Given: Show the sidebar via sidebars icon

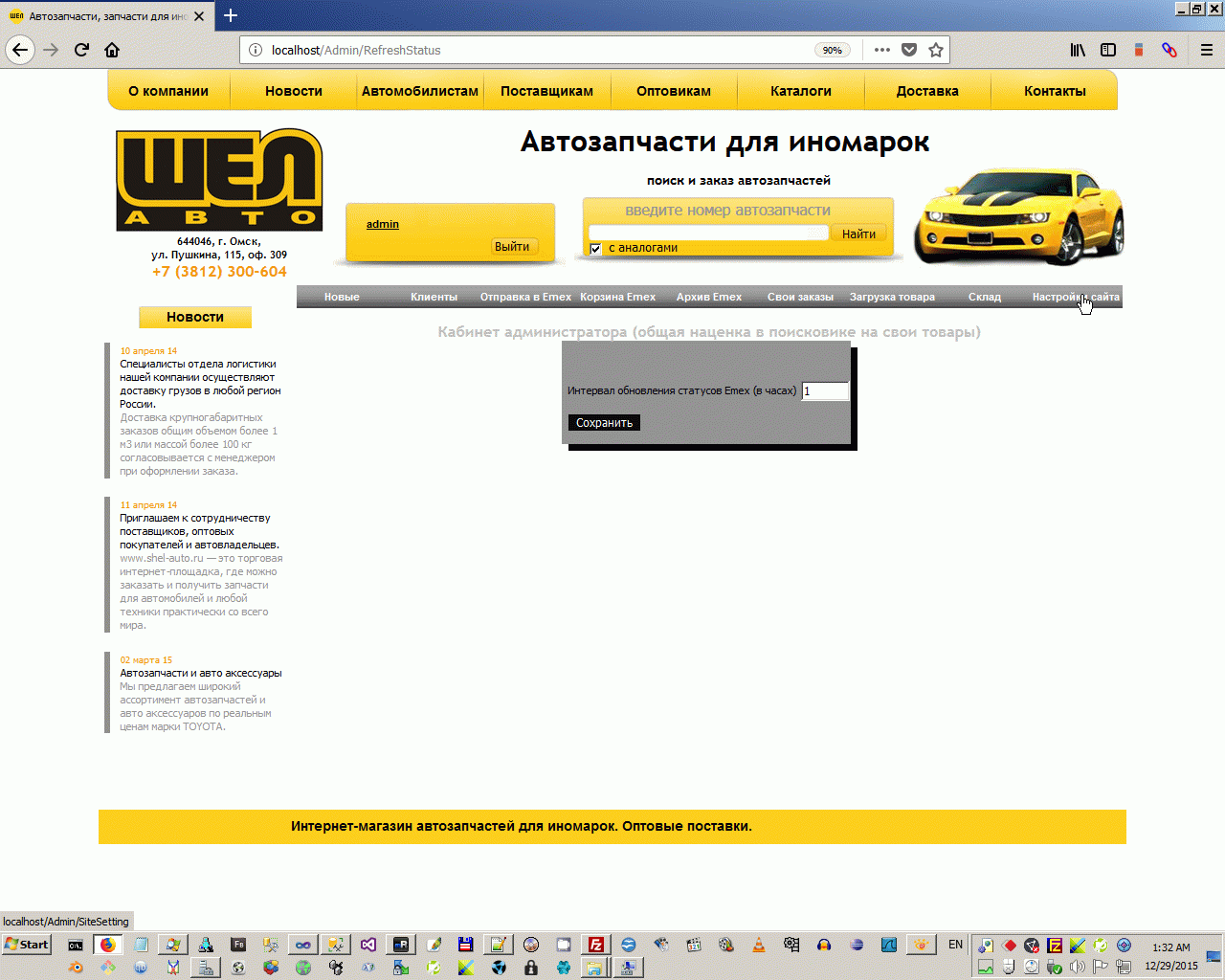Looking at the screenshot, I should 1108,50.
